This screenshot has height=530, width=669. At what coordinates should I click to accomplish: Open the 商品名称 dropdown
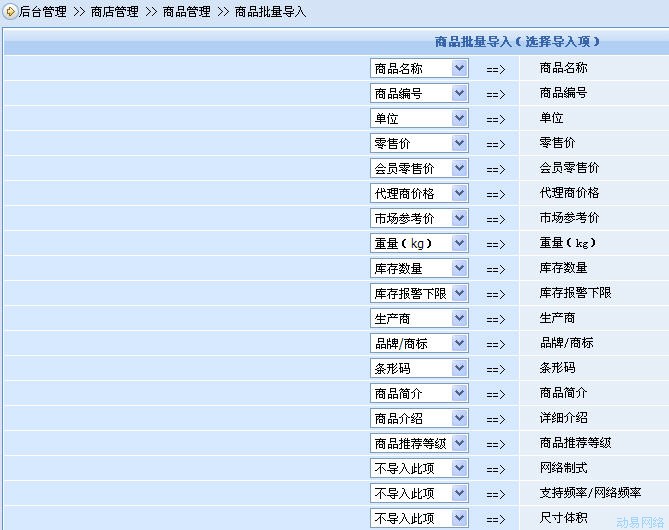[x=418, y=68]
